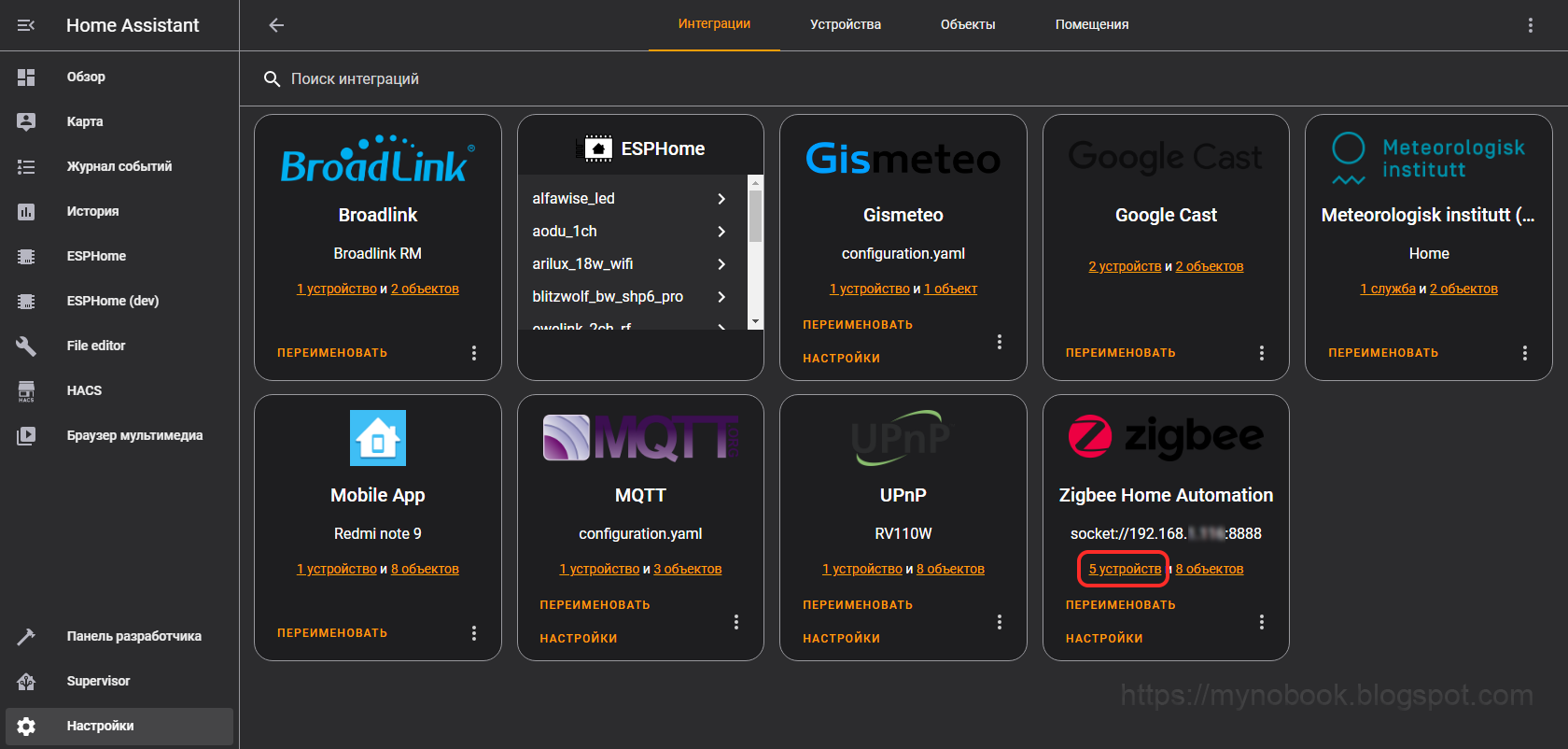The image size is (1568, 749).
Task: Open Gismeteo card three-dot menu
Action: tap(1000, 342)
